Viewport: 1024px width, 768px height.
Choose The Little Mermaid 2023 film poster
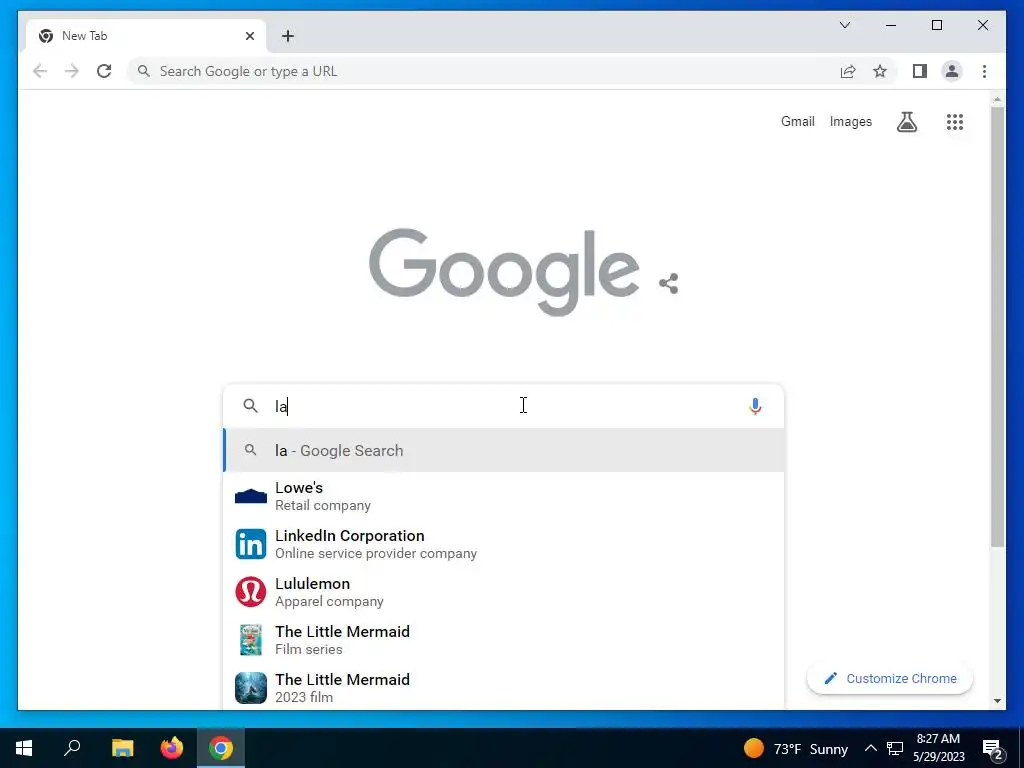pos(251,688)
